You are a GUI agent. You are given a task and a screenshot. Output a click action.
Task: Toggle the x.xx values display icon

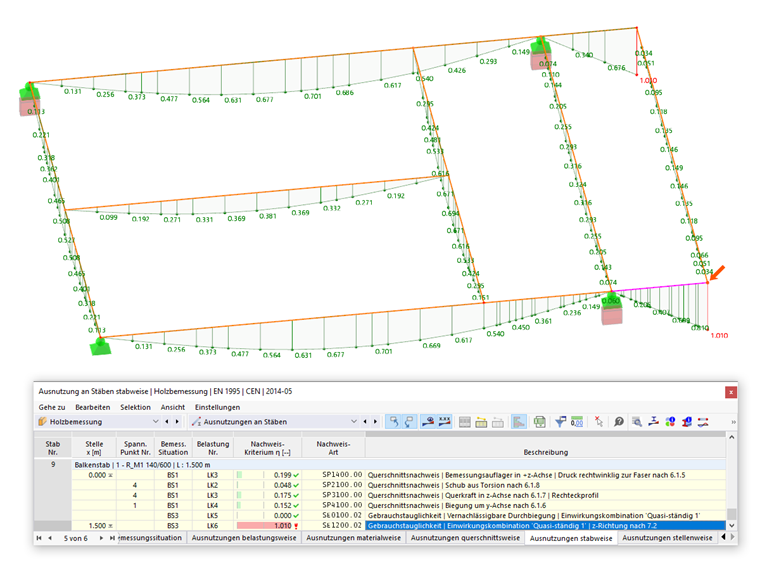(444, 422)
